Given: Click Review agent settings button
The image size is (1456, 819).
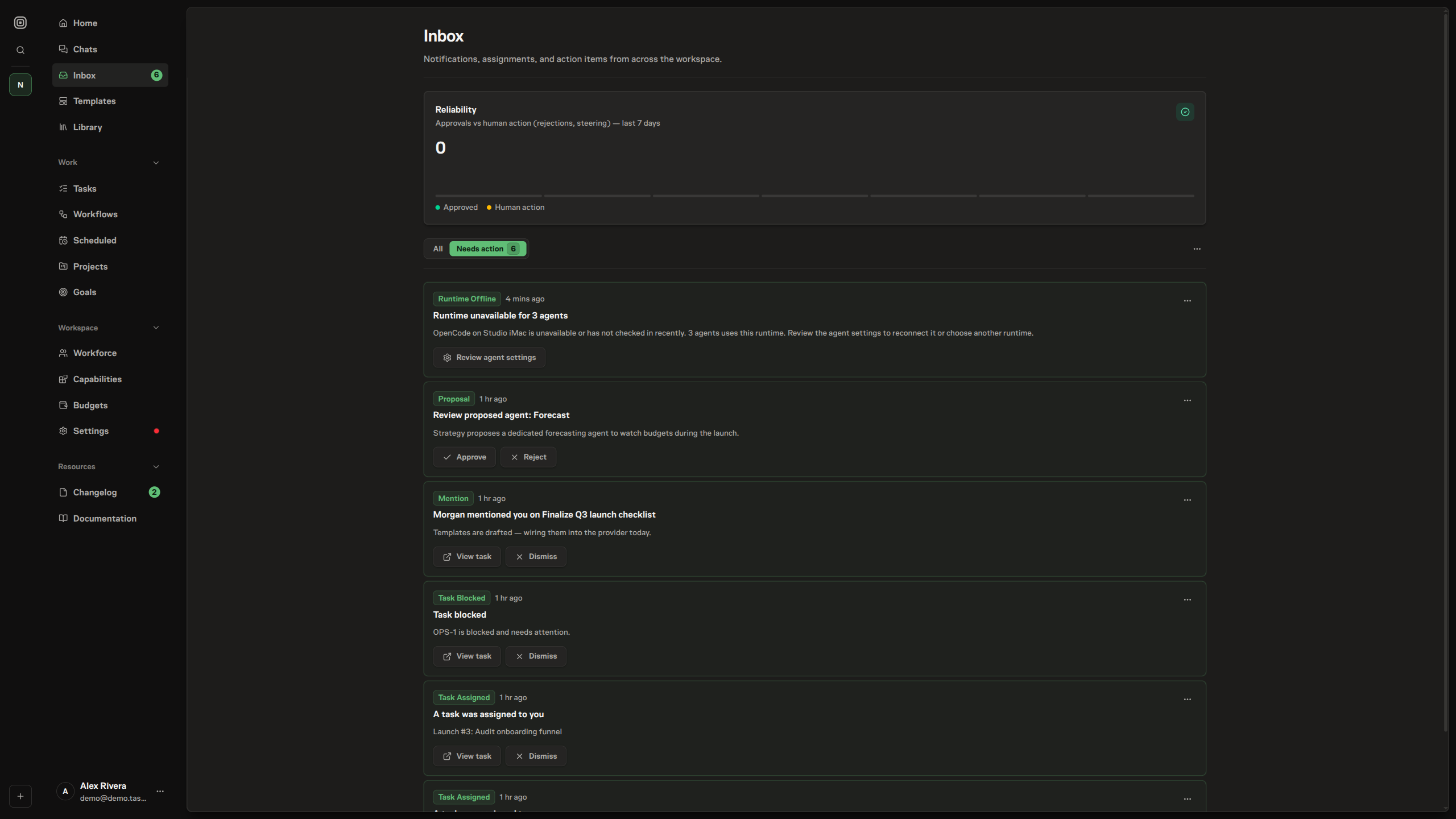Looking at the screenshot, I should coord(489,358).
